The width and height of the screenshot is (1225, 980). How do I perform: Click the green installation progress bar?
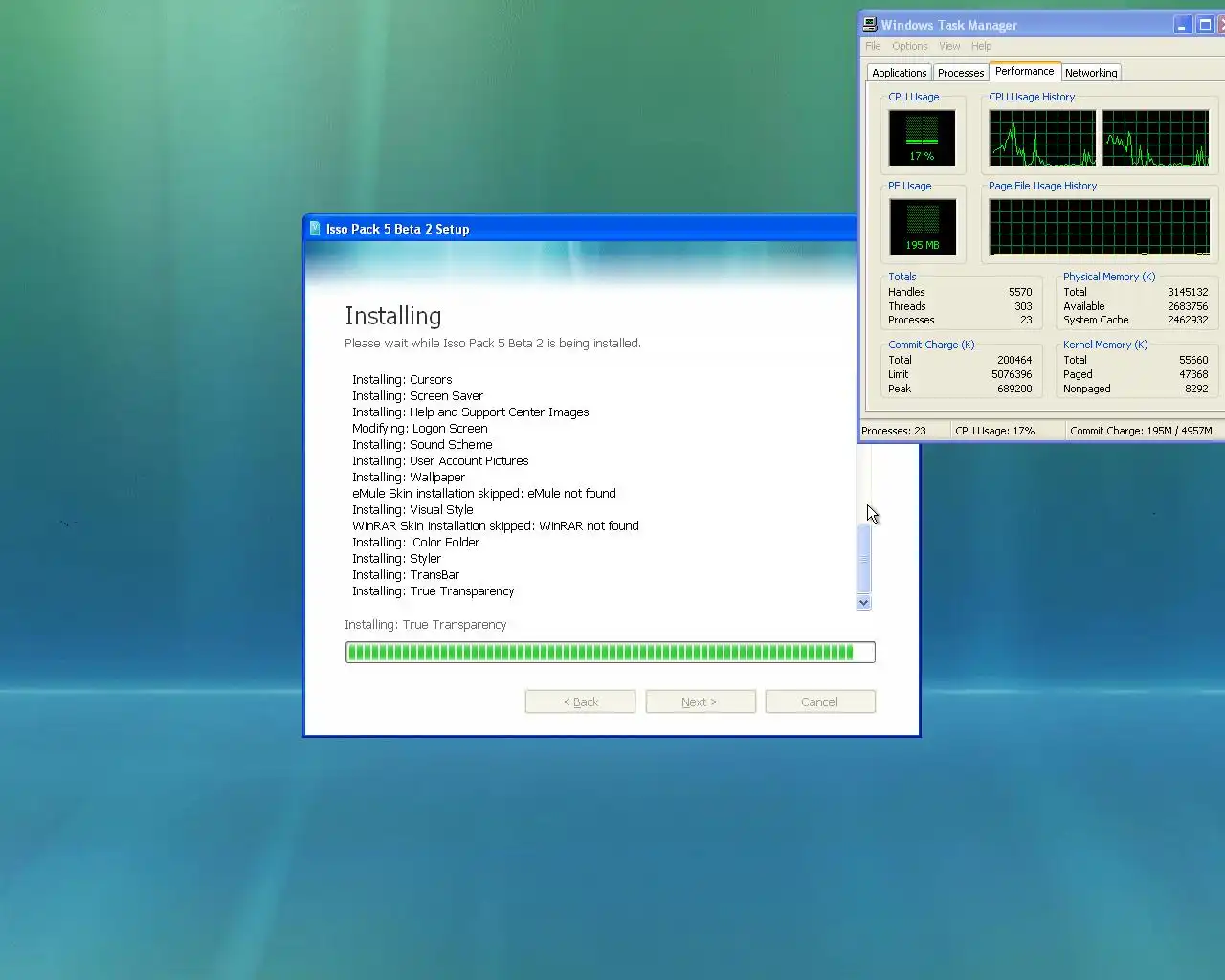point(611,653)
